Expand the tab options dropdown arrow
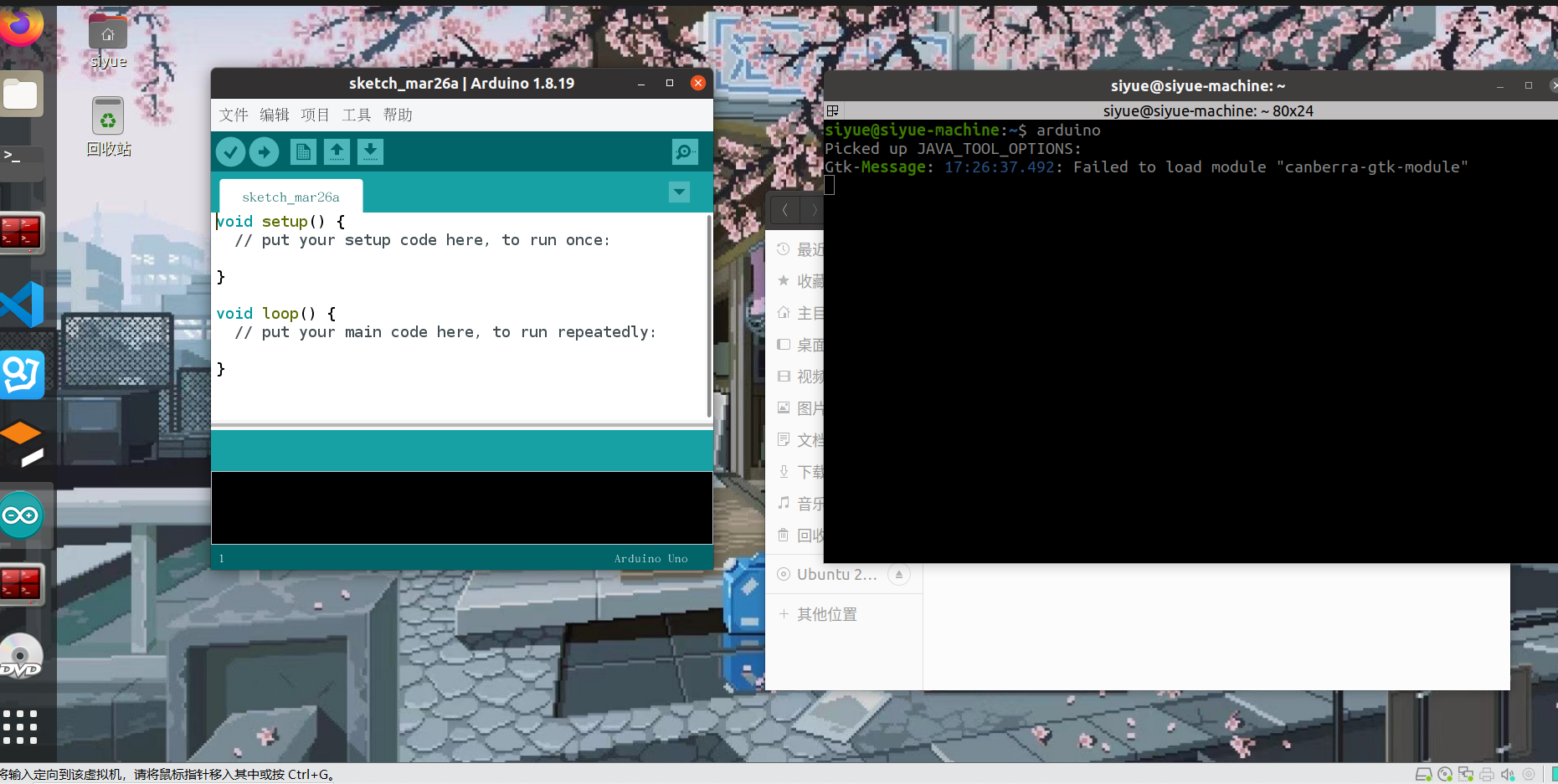The image size is (1558, 784). 679,192
